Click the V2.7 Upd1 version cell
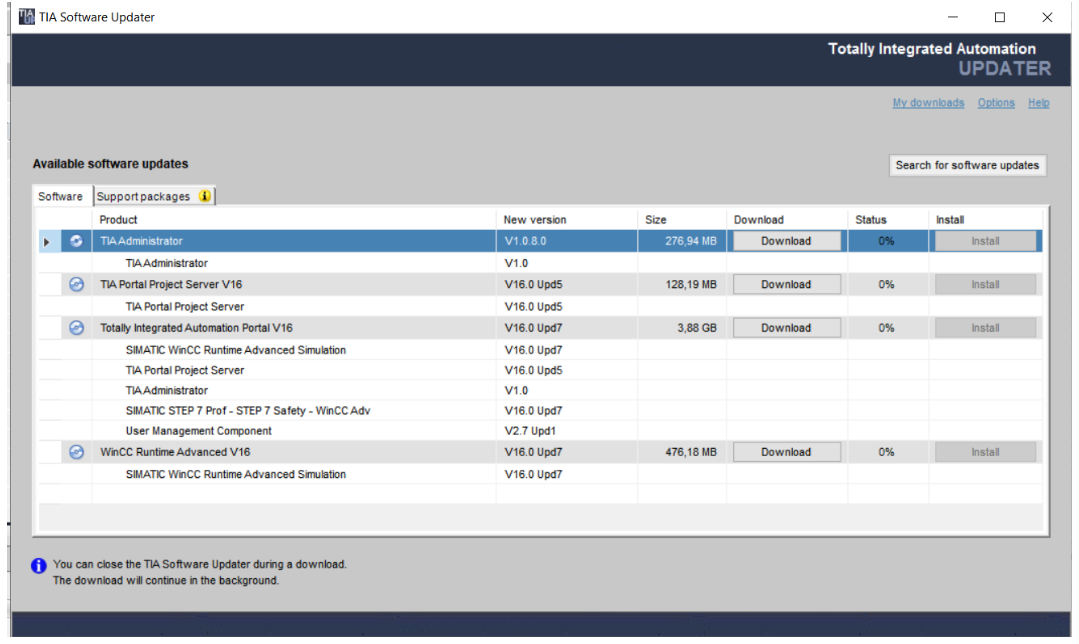Viewport: 1079px width, 644px height. tap(566, 431)
